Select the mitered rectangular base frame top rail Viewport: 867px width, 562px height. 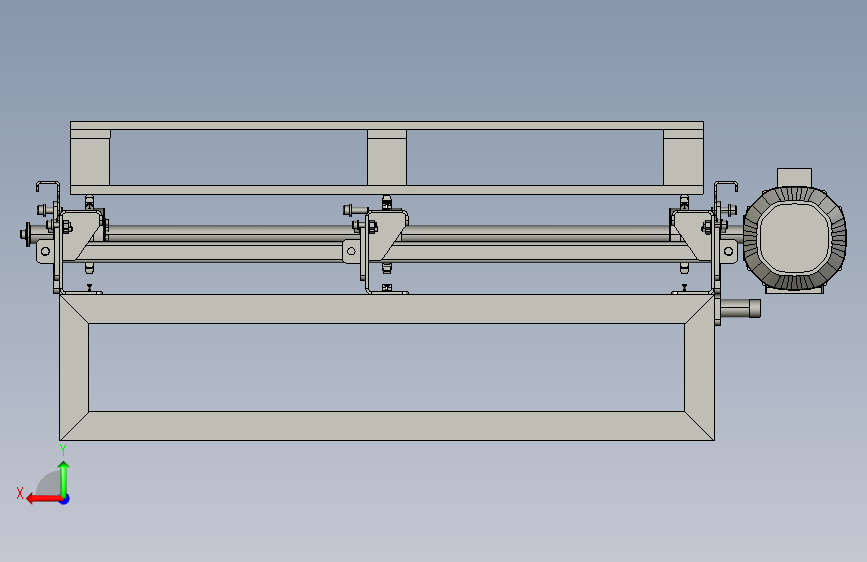pos(387,309)
